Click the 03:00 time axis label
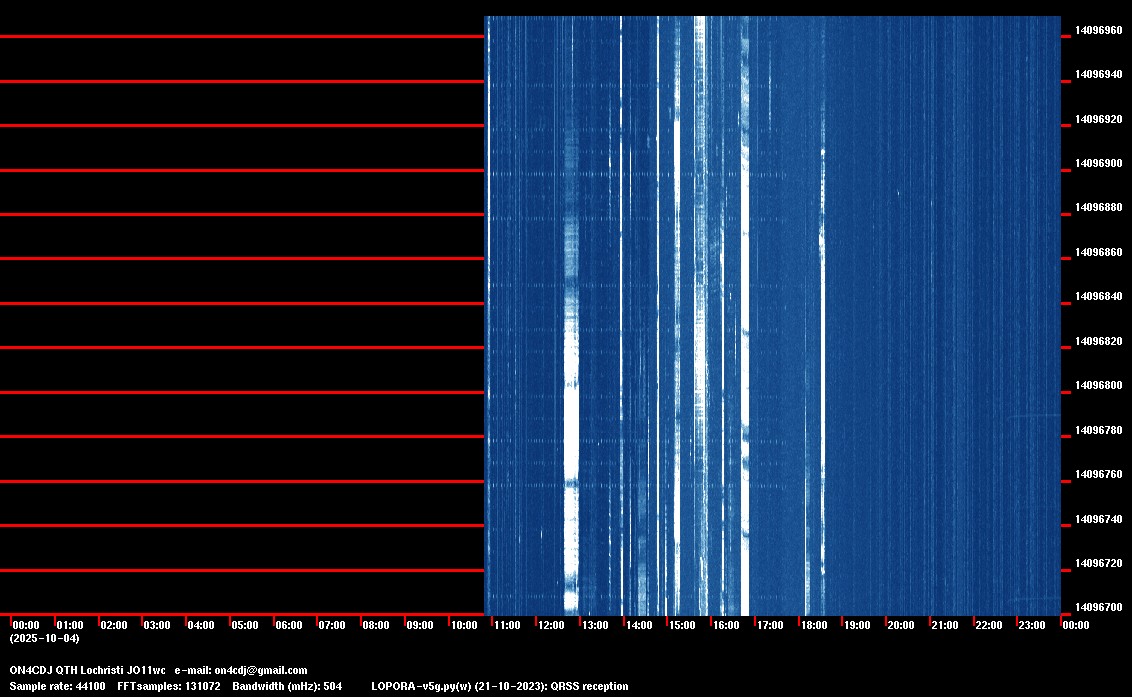1132x697 pixels. (157, 625)
